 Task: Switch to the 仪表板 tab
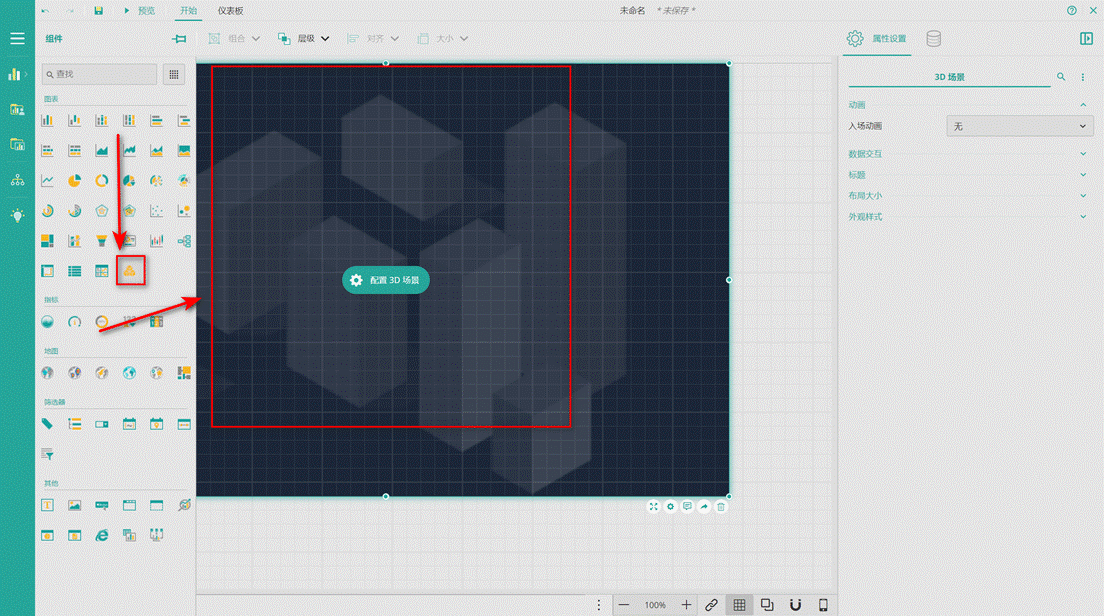pos(230,11)
